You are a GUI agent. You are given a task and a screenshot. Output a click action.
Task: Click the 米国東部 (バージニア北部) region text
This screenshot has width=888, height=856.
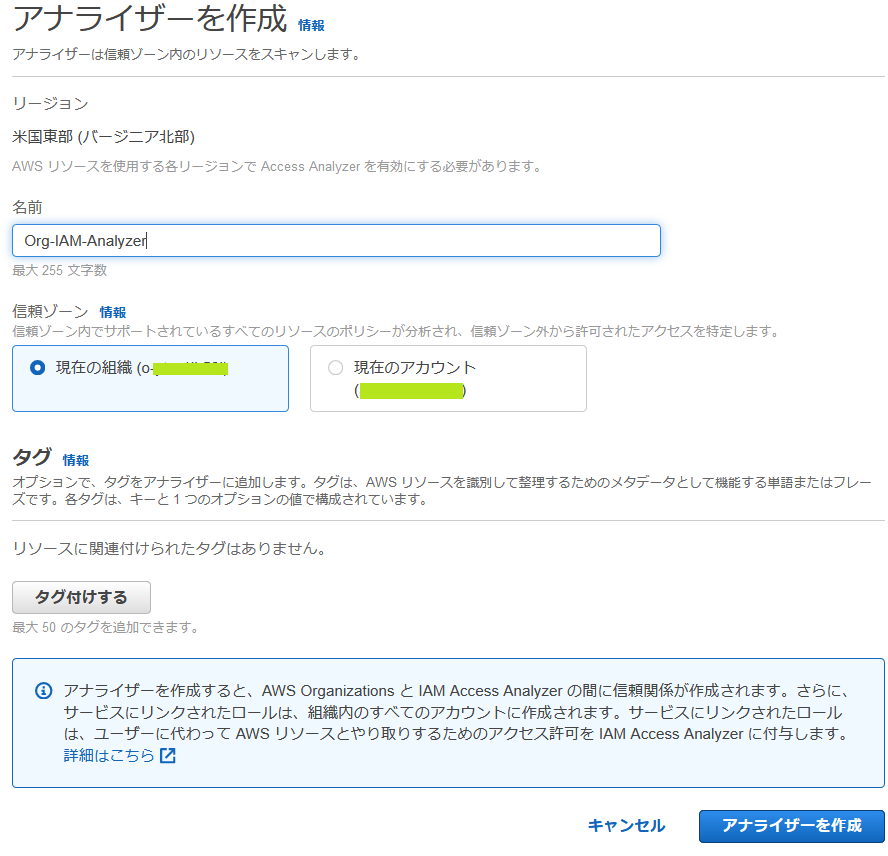coord(104,137)
